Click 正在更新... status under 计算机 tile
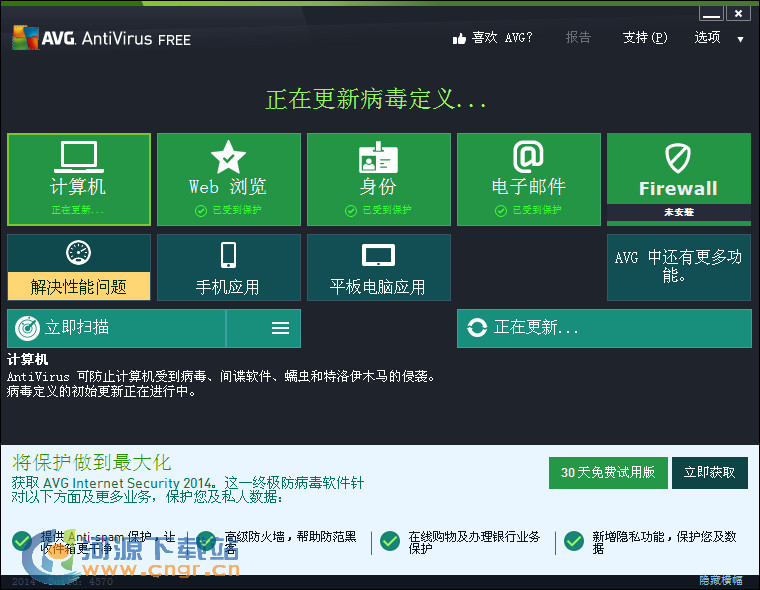Screen dimensions: 760x590 click(78, 210)
